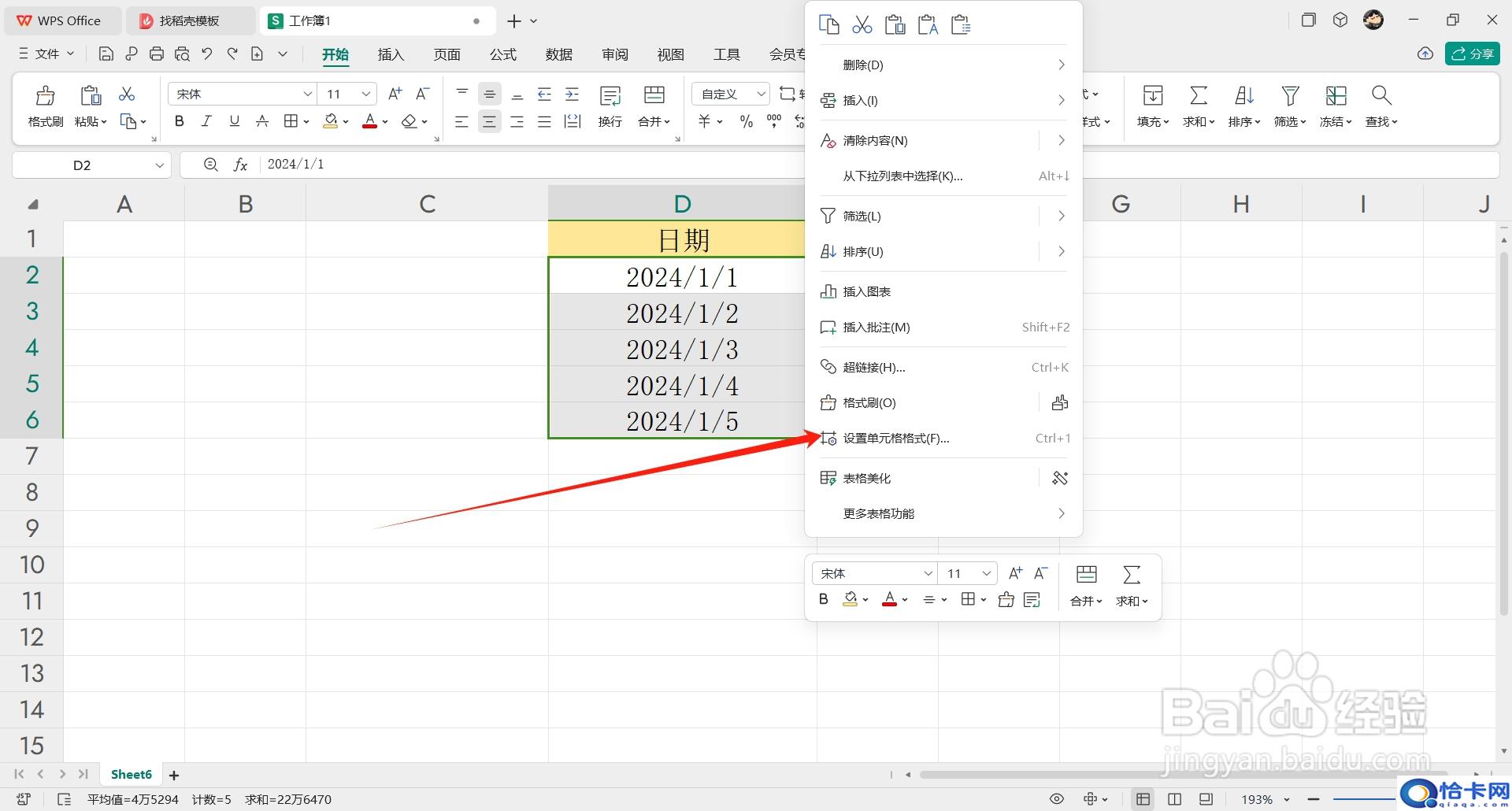The width and height of the screenshot is (1512, 811).
Task: Select Format Cells (设置单元格格式) menu item
Action: coord(943,439)
